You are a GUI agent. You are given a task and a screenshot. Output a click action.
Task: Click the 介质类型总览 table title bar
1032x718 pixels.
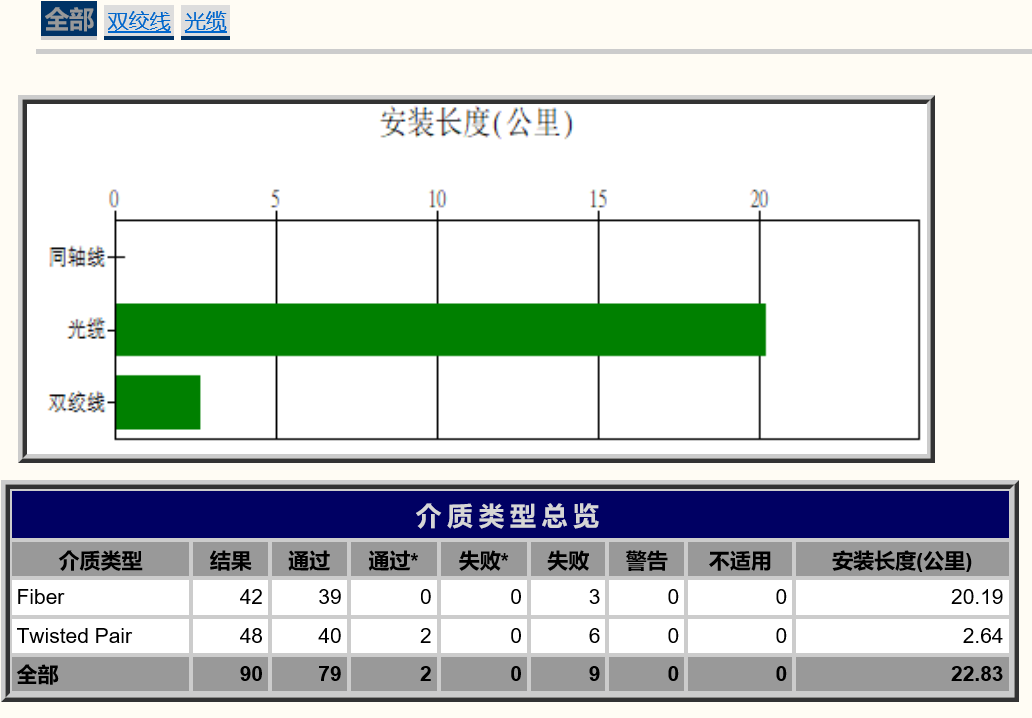tap(509, 515)
